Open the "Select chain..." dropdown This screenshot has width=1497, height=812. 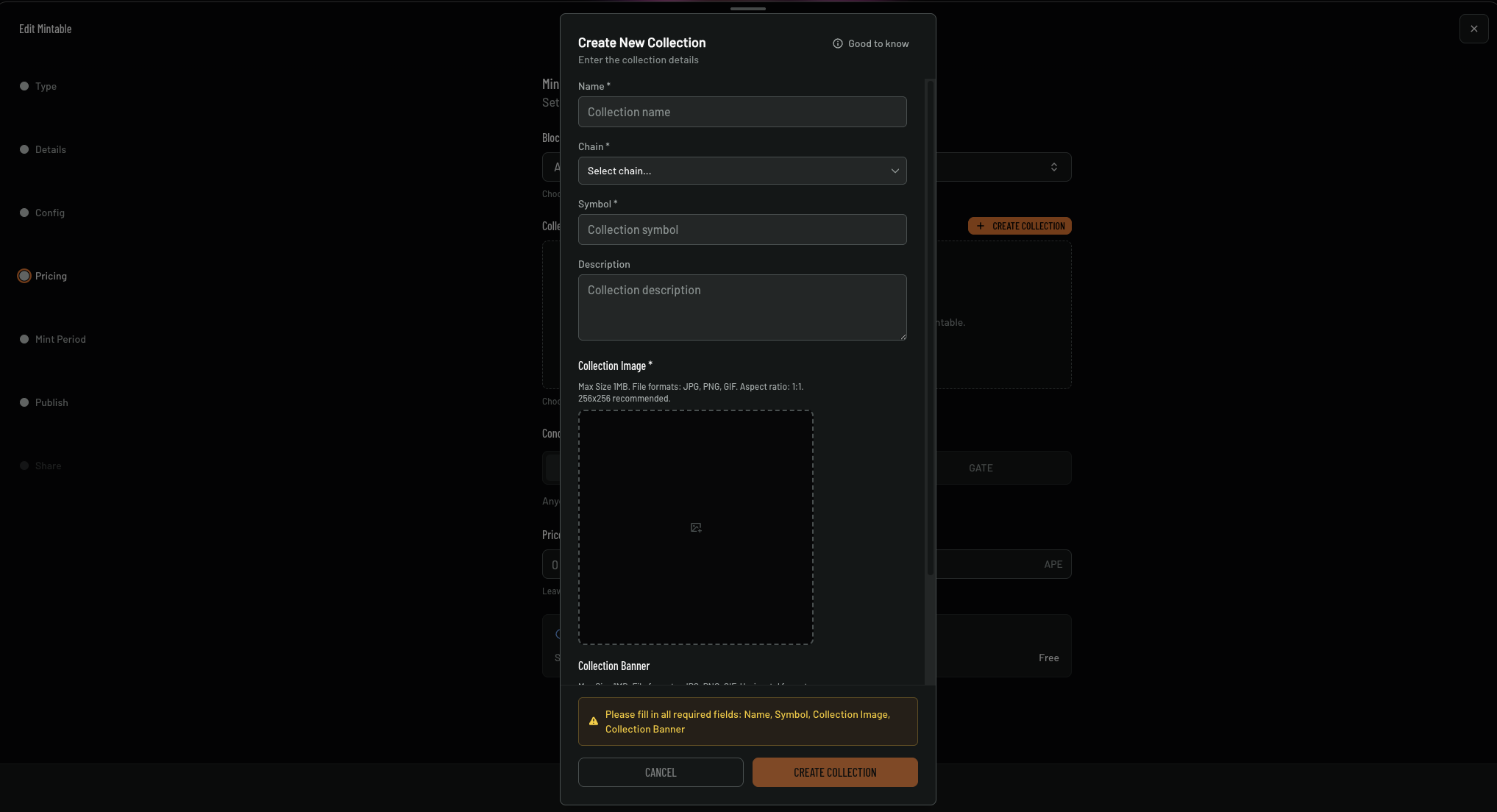(742, 171)
